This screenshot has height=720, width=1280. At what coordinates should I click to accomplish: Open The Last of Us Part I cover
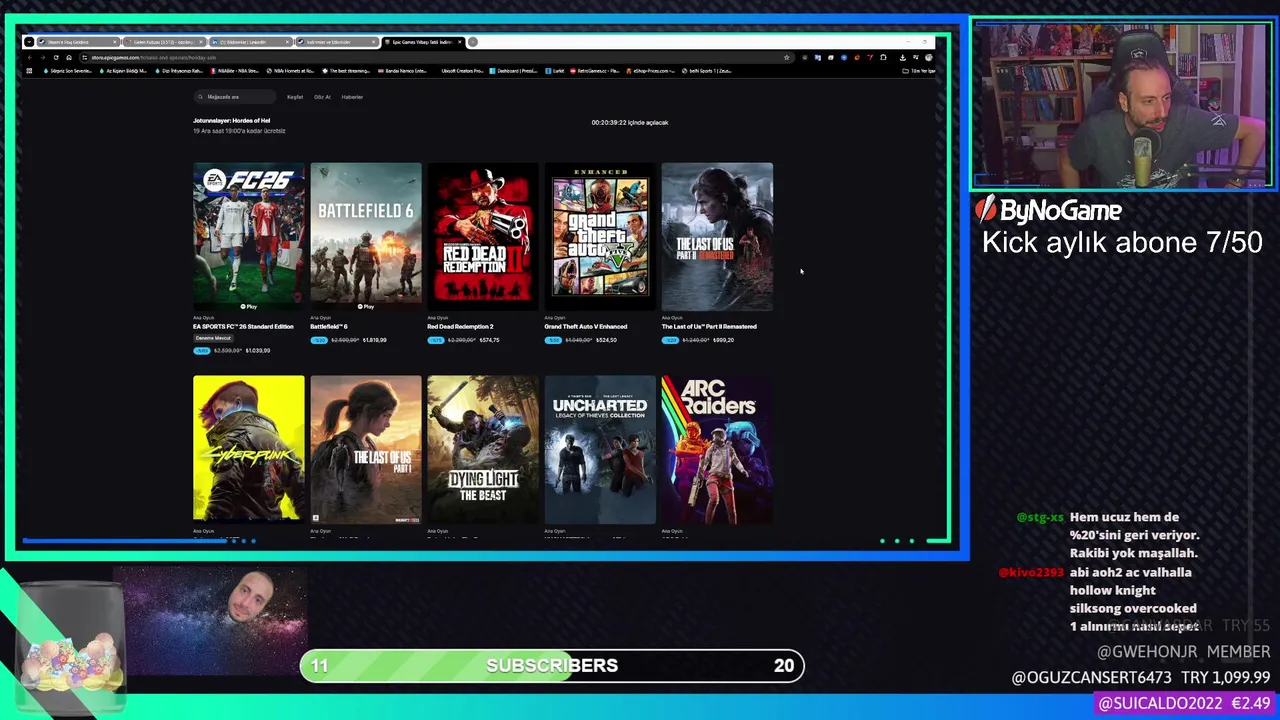click(366, 450)
